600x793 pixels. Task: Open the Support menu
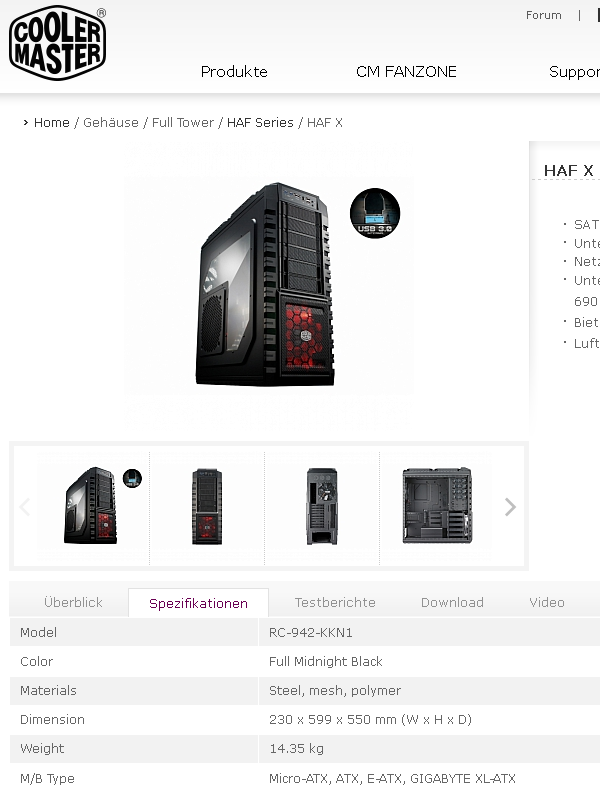pos(574,72)
